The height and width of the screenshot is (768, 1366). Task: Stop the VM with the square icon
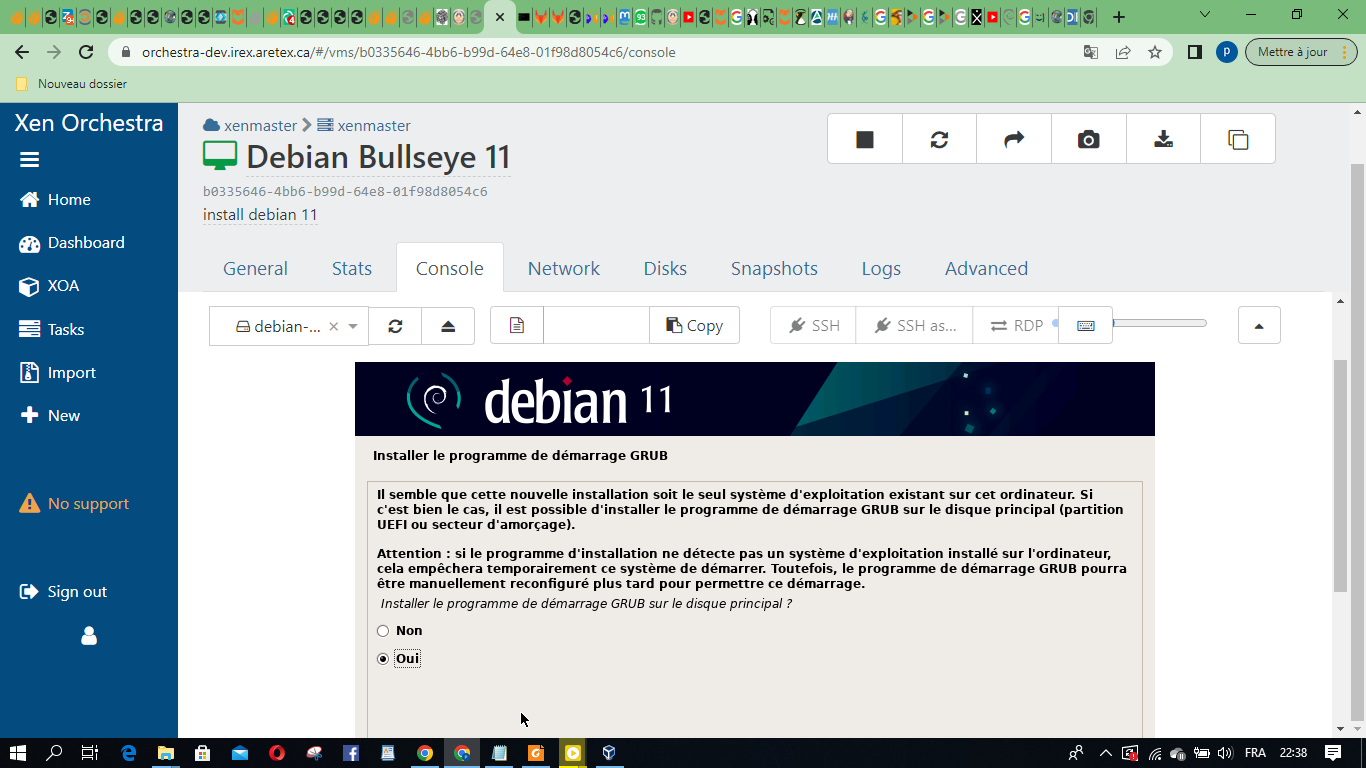pyautogui.click(x=865, y=139)
